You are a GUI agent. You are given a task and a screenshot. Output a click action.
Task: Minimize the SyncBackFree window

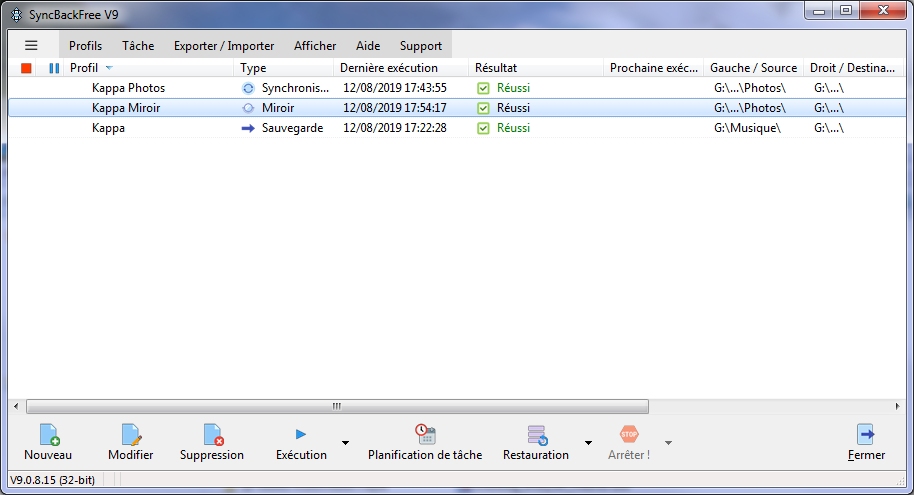pyautogui.click(x=819, y=10)
